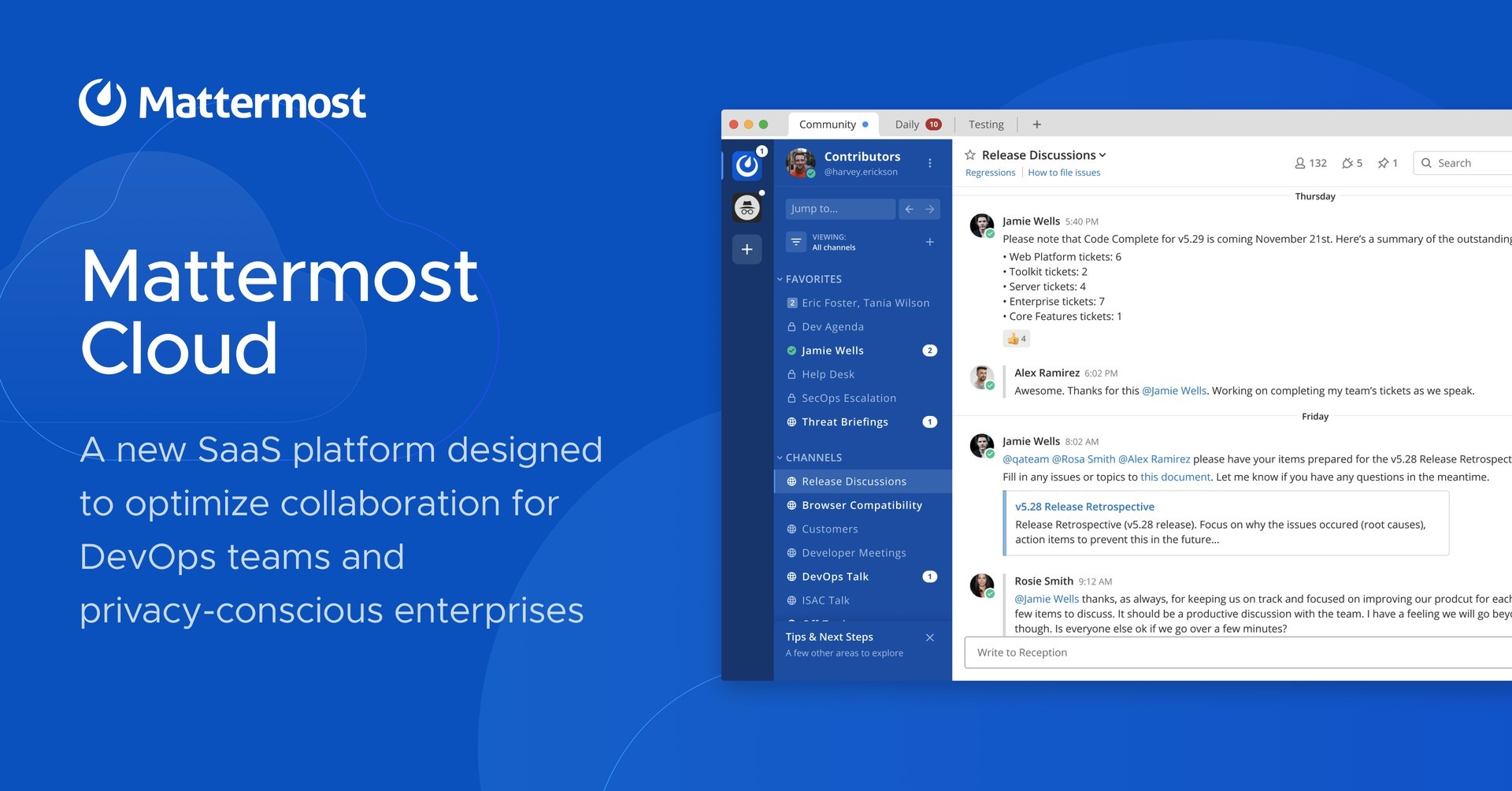
Task: Click Rosie Smith avatar
Action: [x=981, y=585]
